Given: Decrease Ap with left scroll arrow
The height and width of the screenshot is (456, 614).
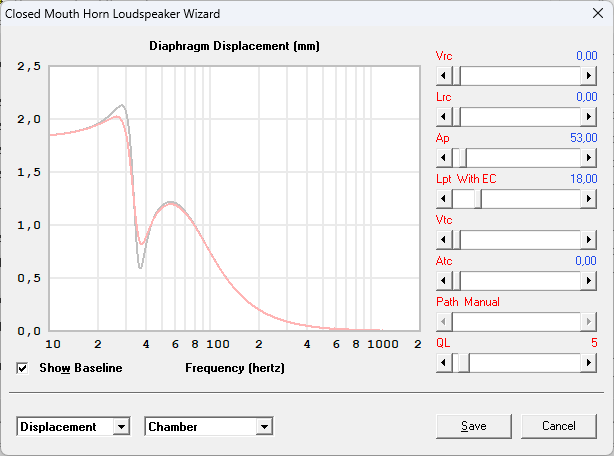Looking at the screenshot, I should point(444,158).
